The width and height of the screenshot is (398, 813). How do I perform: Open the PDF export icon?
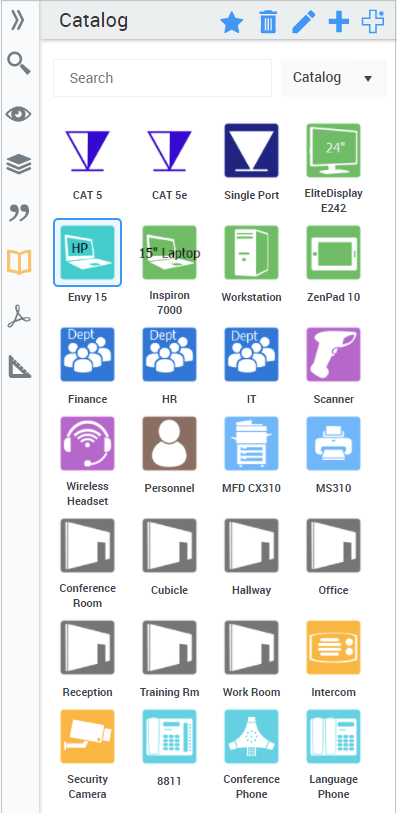coord(19,316)
